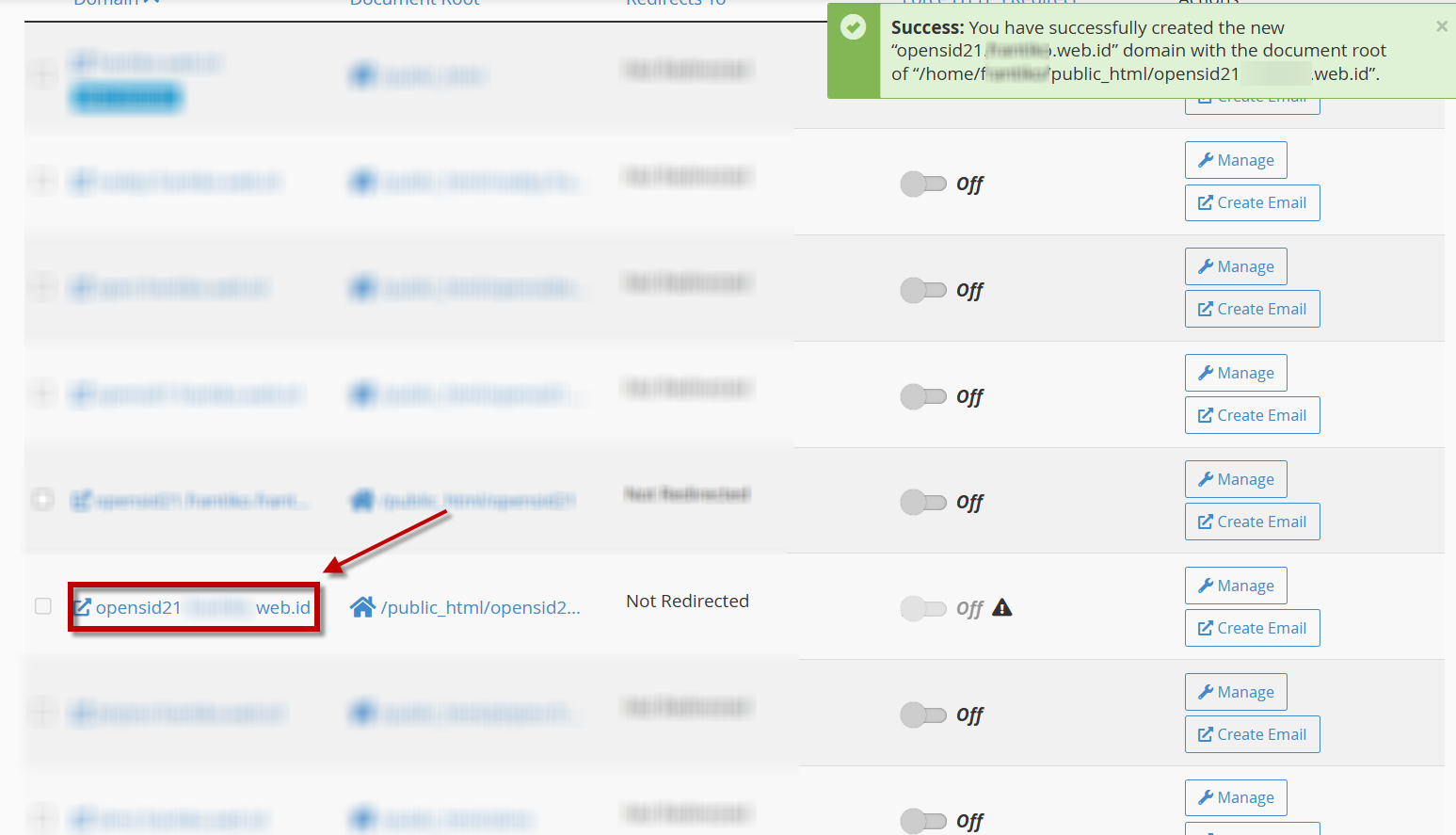
Task: Click wrench icon on bottom-most Manage button
Action: pyautogui.click(x=1205, y=797)
